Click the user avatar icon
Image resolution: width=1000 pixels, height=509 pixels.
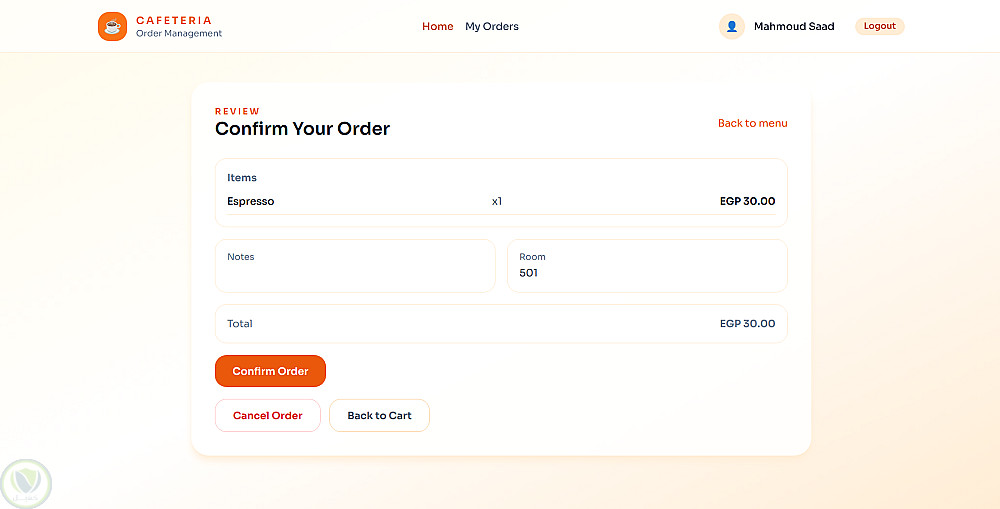[x=731, y=26]
